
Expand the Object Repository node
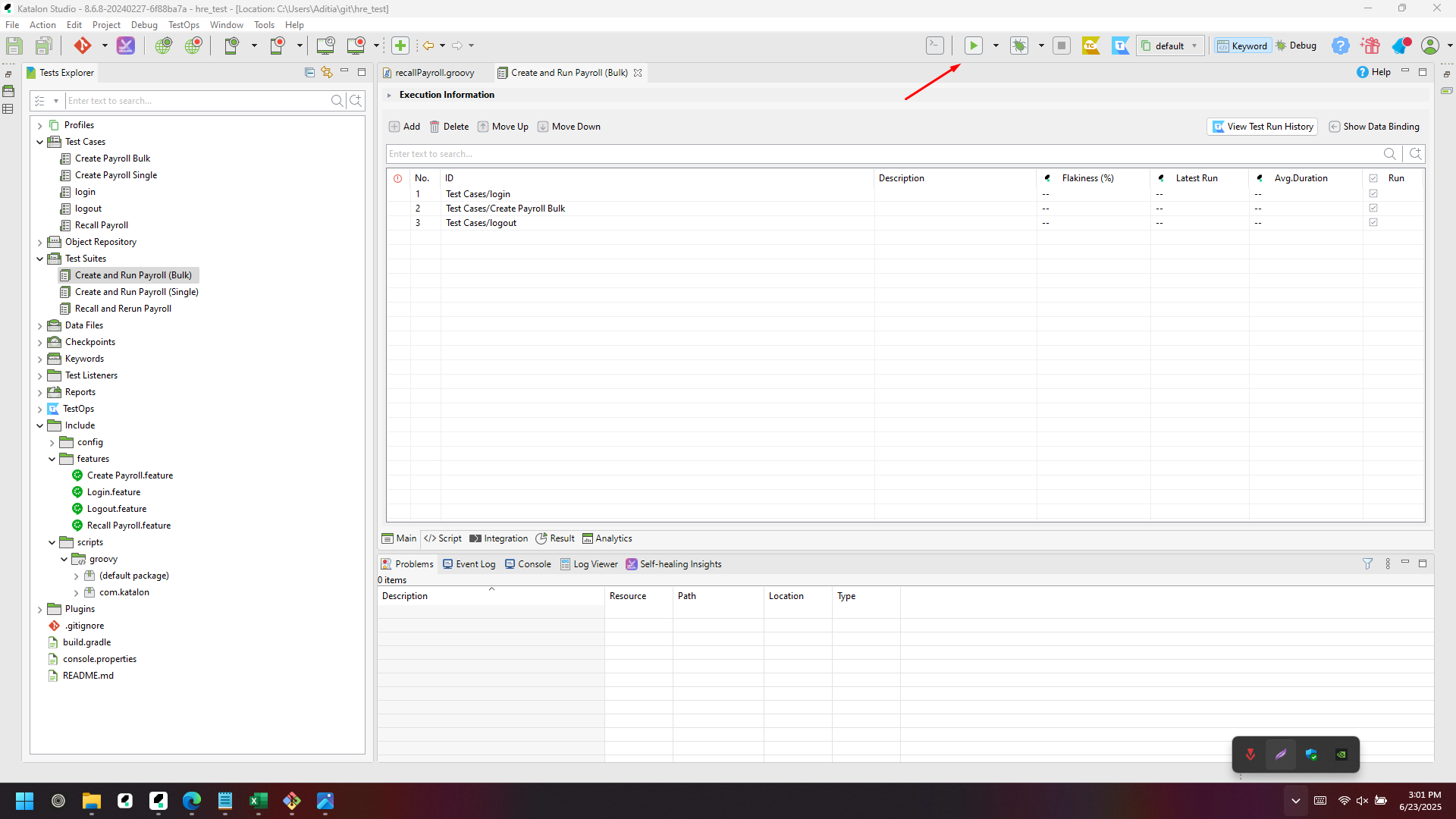(x=40, y=243)
